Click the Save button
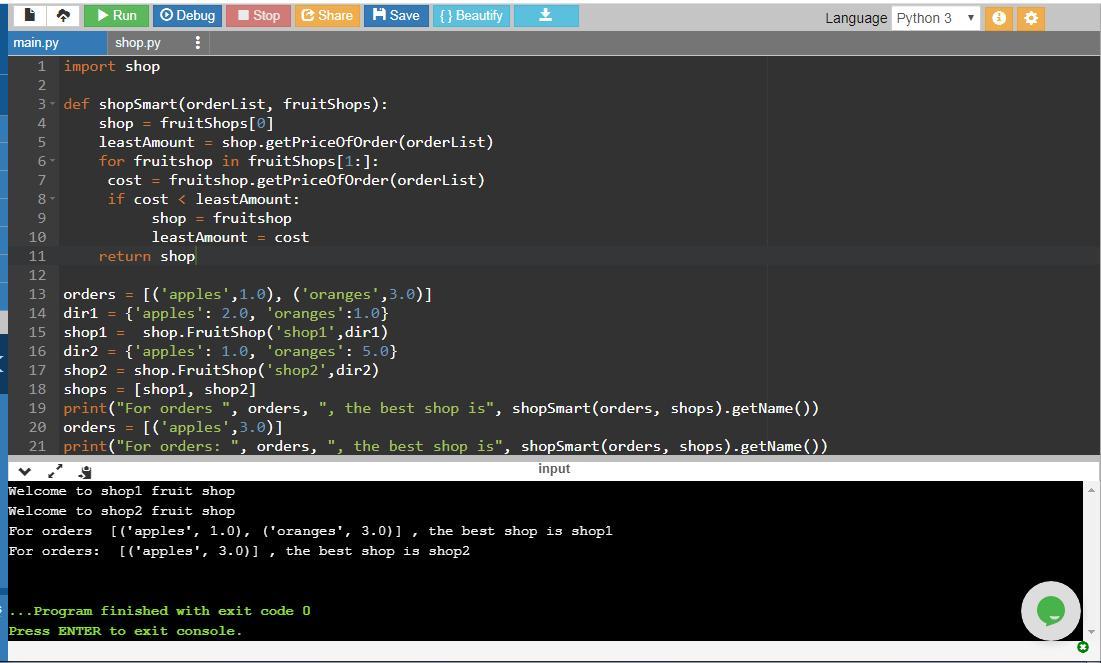1101x663 pixels. point(395,16)
